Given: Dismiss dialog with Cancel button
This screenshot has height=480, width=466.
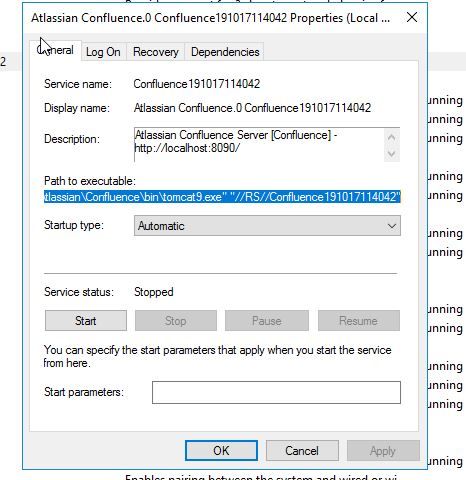Looking at the screenshot, I should pos(302,451).
